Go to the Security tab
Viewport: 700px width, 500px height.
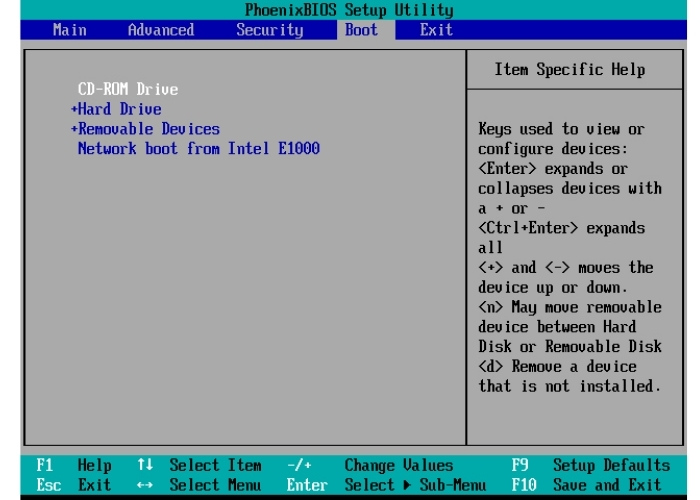pyautogui.click(x=269, y=30)
